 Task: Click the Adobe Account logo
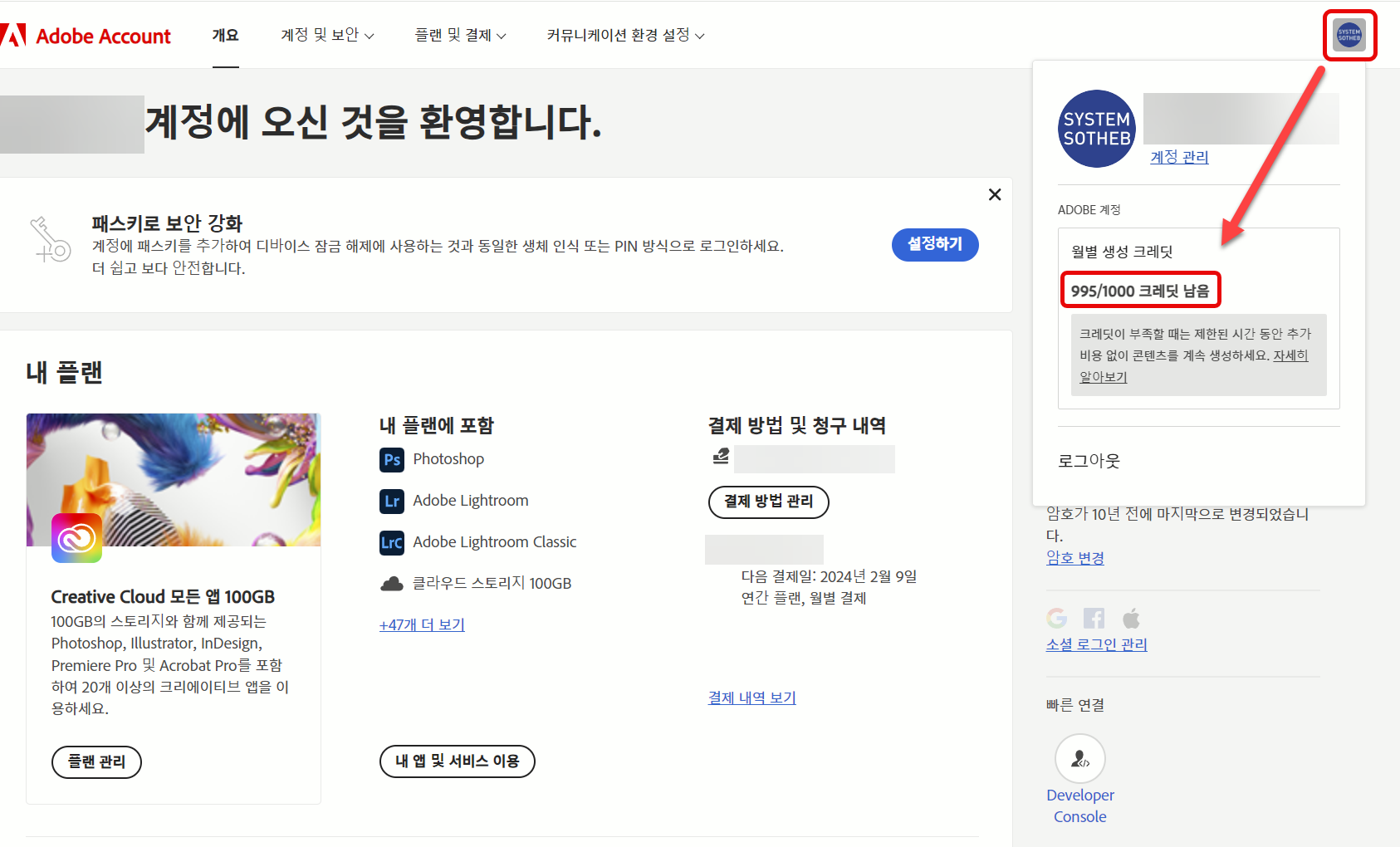86,36
